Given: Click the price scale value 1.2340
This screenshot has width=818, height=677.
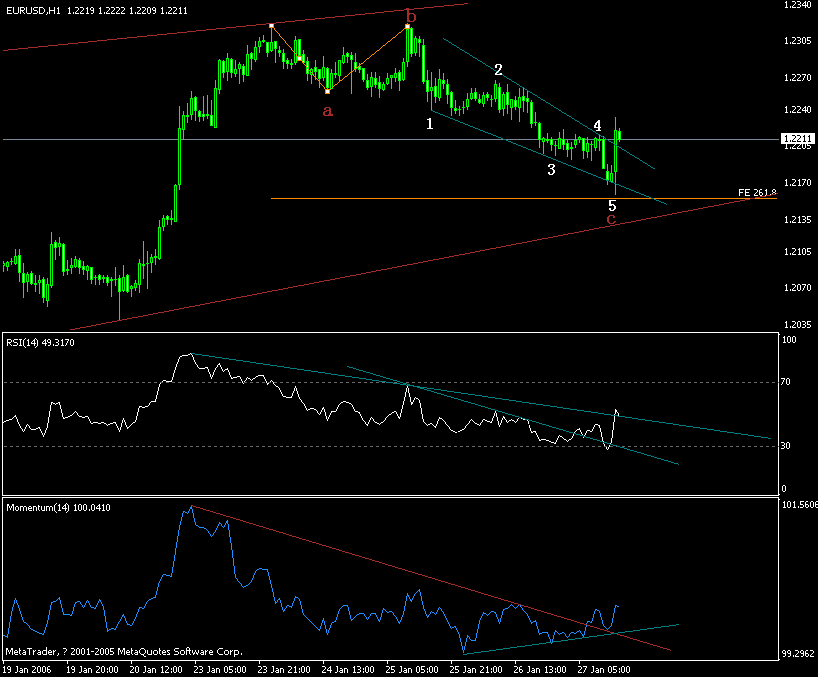Looking at the screenshot, I should [798, 5].
